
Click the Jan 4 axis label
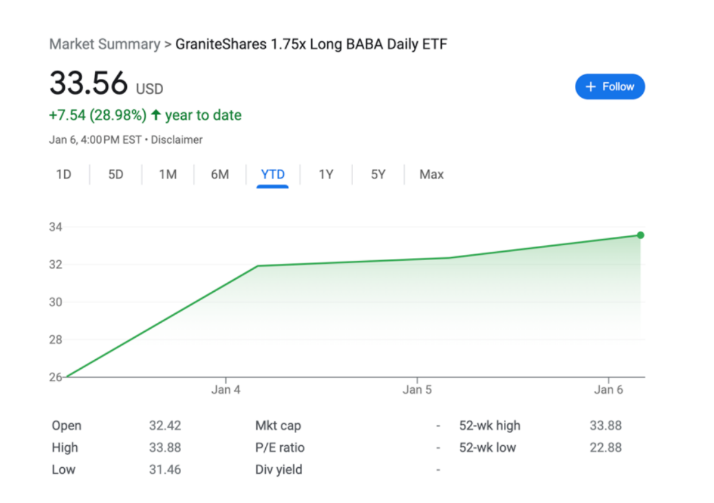pos(226,390)
